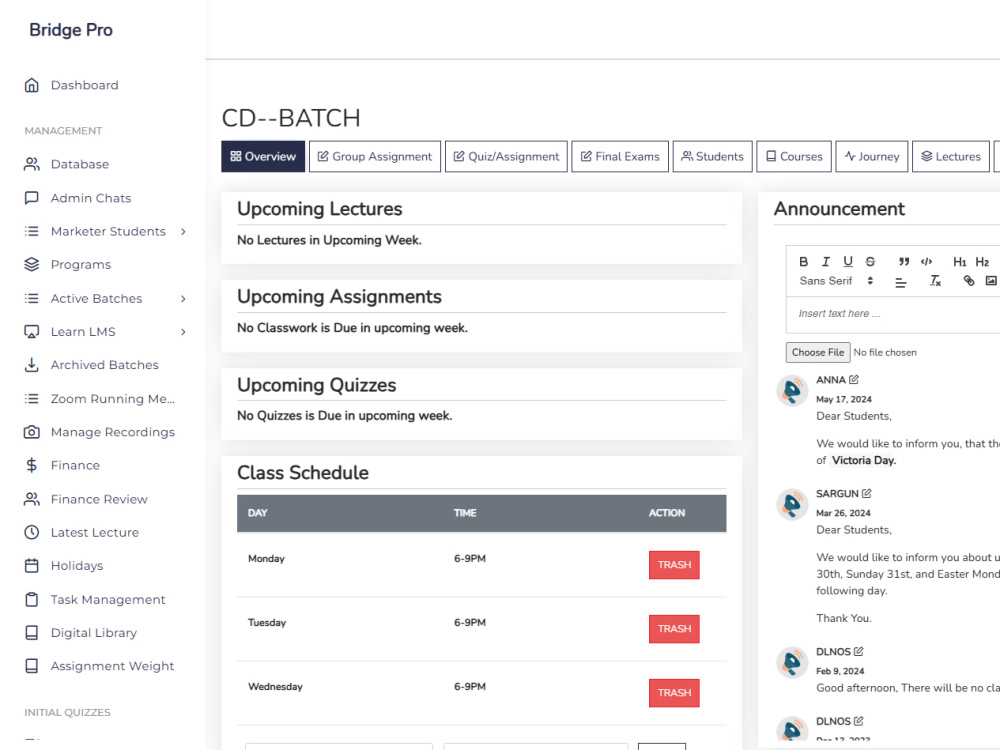
Task: Toggle bold formatting in announcement editor
Action: pos(804,261)
